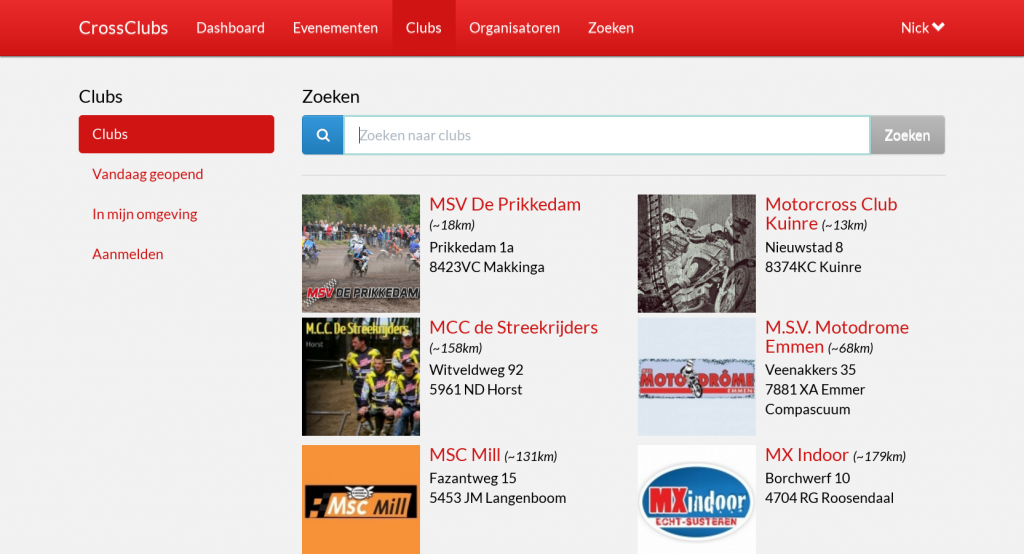Click the distance label '(~179km)'
1024x554 pixels.
pyautogui.click(x=879, y=457)
